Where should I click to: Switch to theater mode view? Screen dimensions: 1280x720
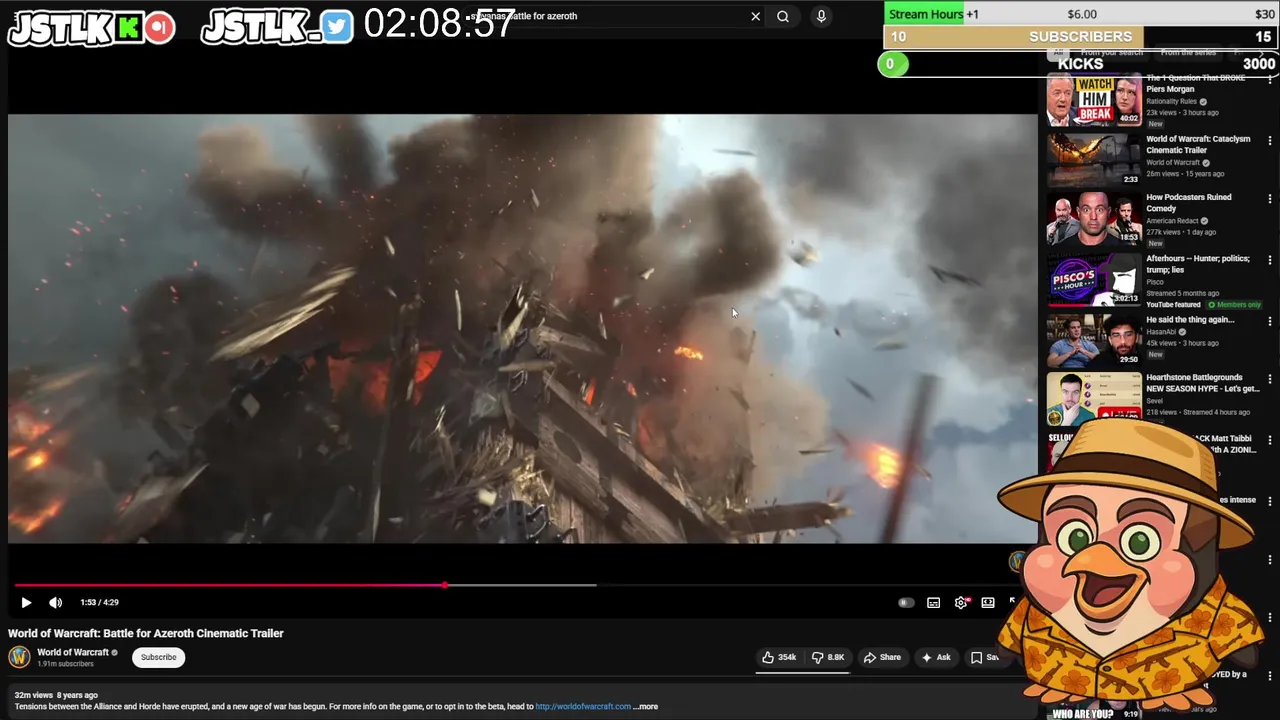(x=988, y=602)
